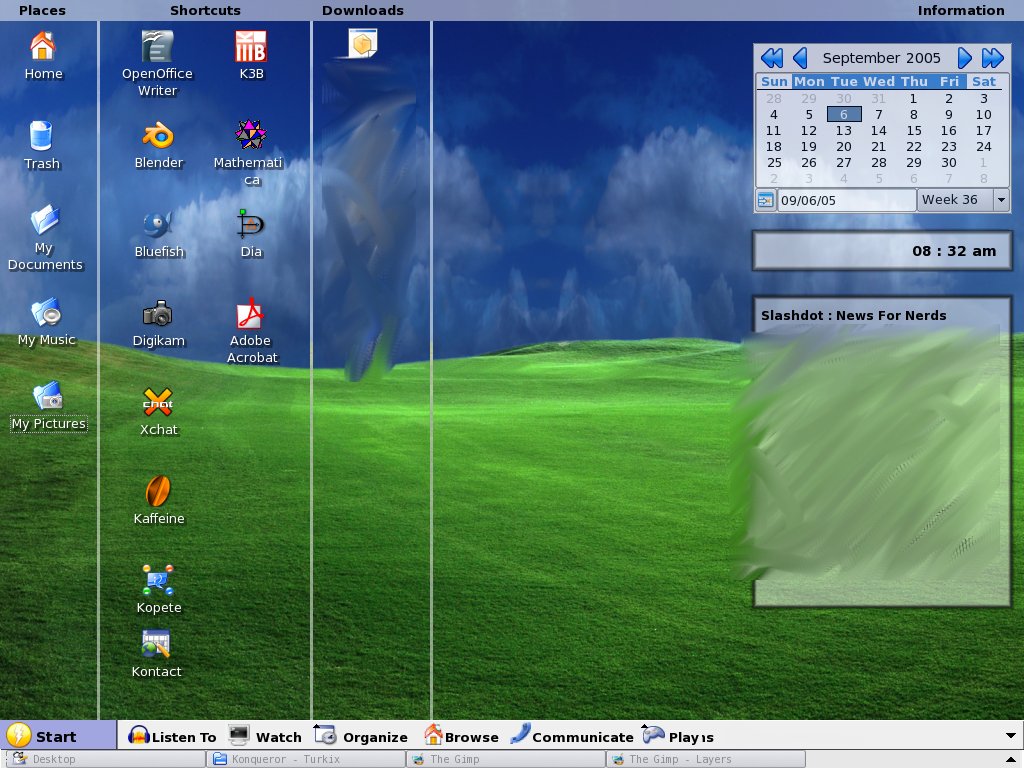This screenshot has height=768, width=1024.
Task: Expand the taskbar up arrow
Action: pos(1010,760)
